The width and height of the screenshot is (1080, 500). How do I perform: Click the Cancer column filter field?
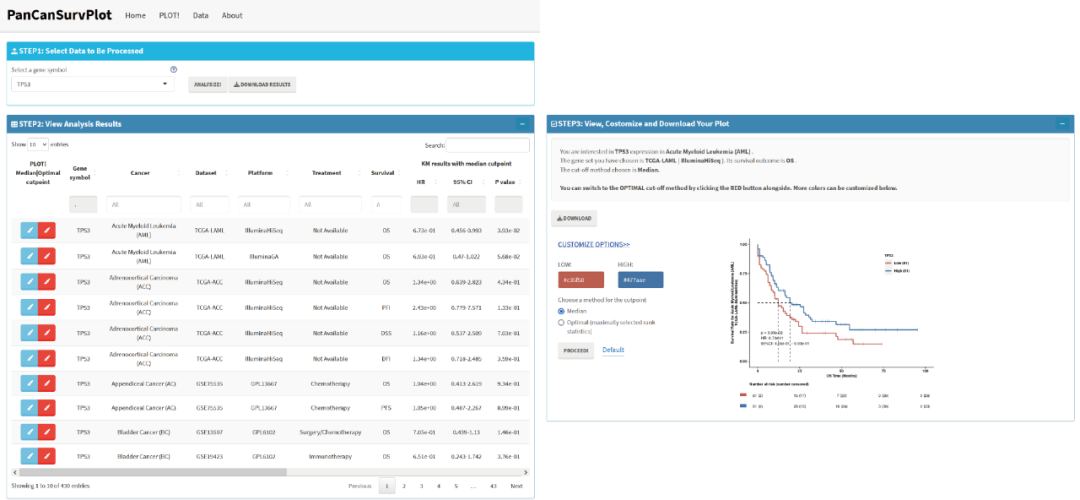[x=144, y=205]
